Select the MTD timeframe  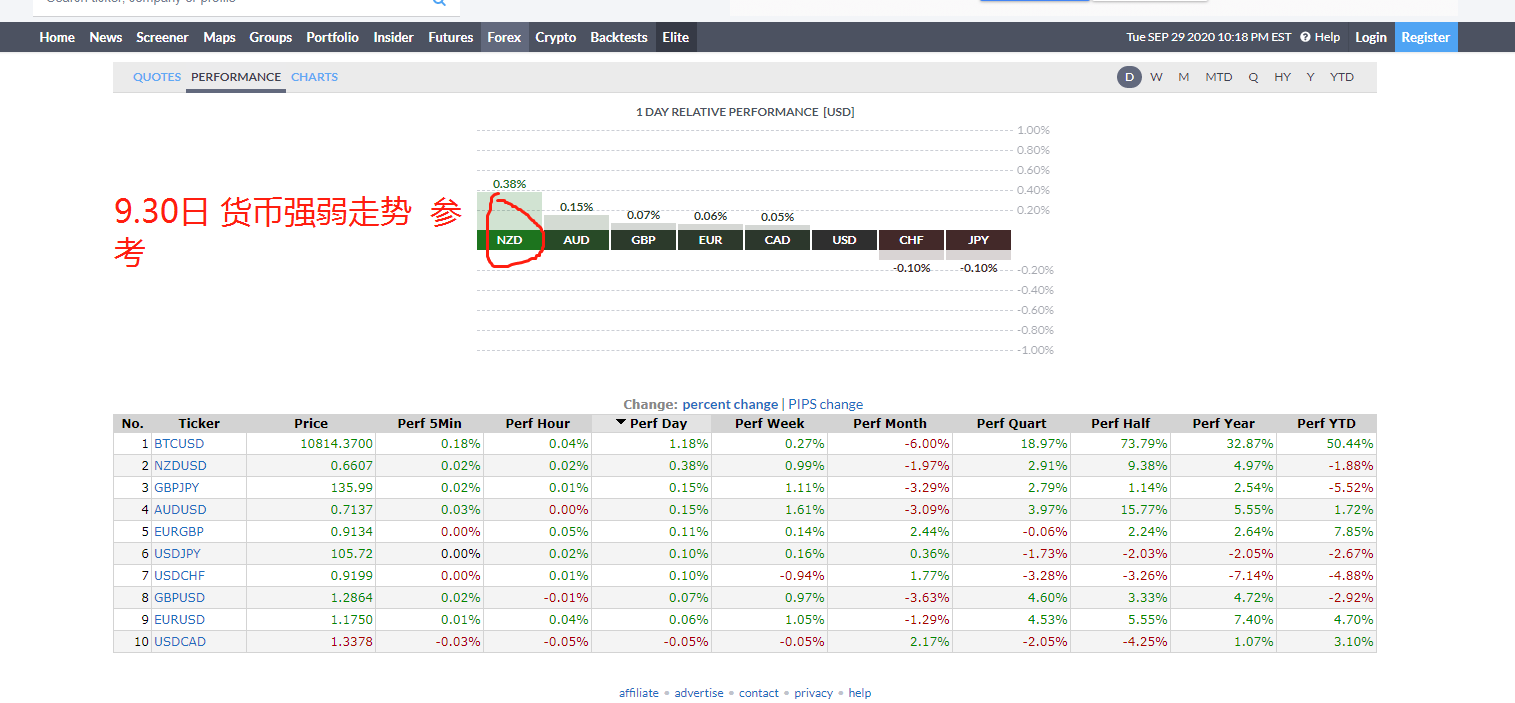tap(1219, 77)
